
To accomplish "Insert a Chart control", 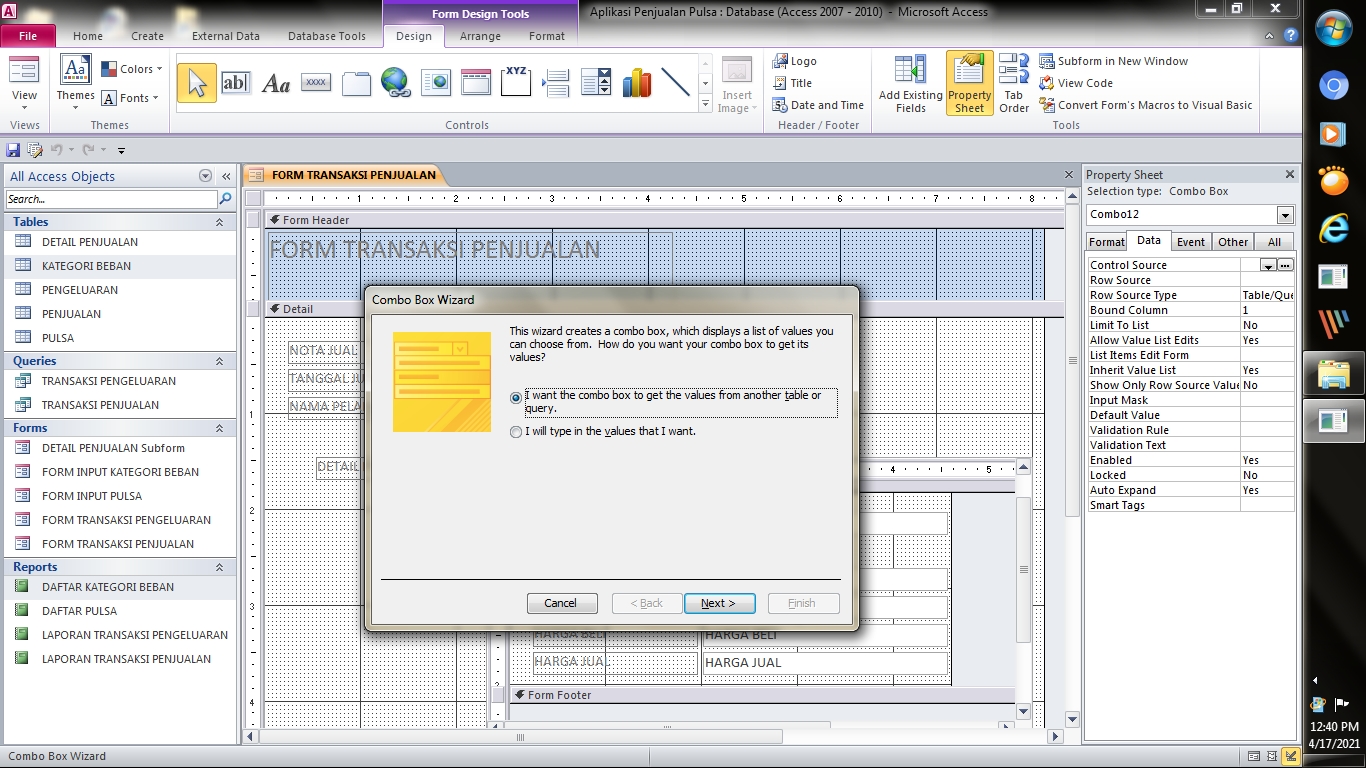I will (x=636, y=83).
